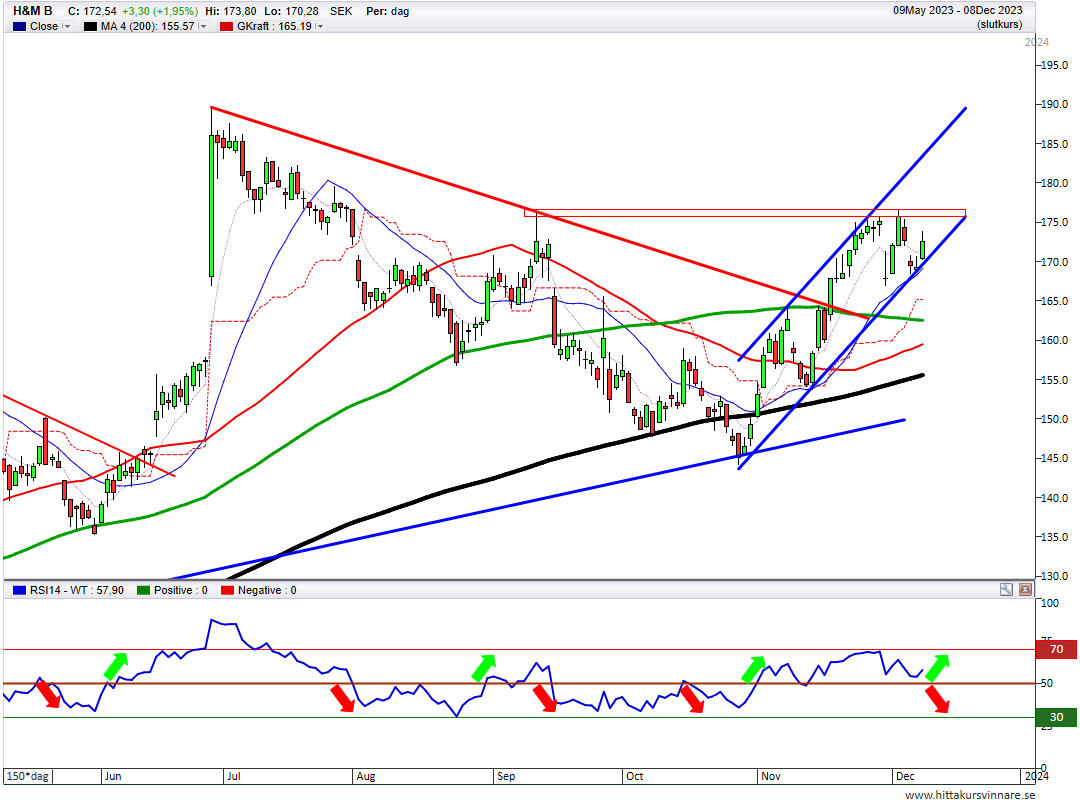
Task: Click the Jul label on time axis
Action: point(233,777)
